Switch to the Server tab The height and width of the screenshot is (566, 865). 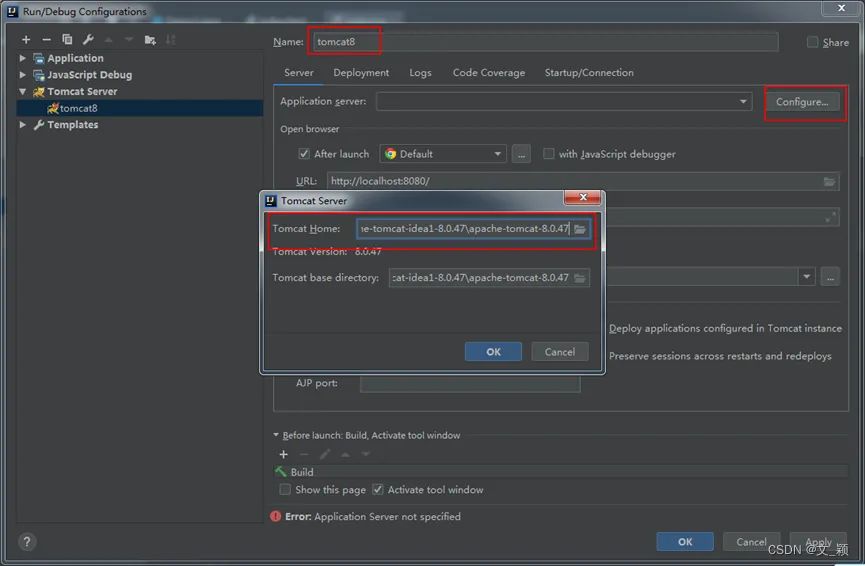298,73
